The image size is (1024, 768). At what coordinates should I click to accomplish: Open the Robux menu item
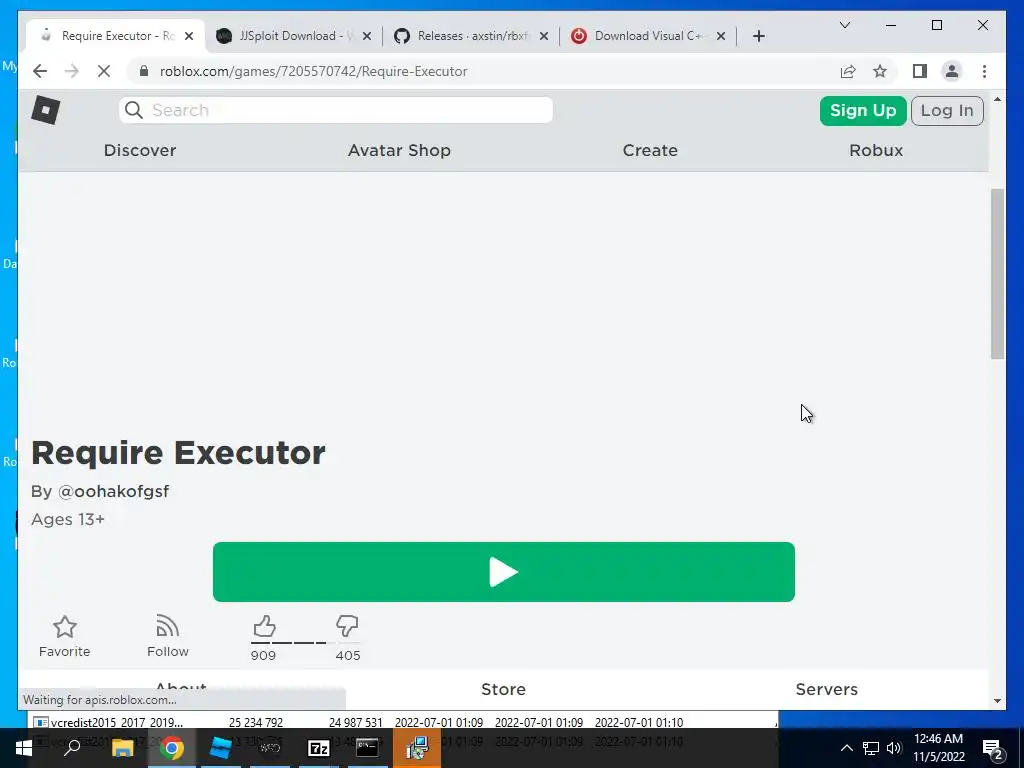point(876,150)
